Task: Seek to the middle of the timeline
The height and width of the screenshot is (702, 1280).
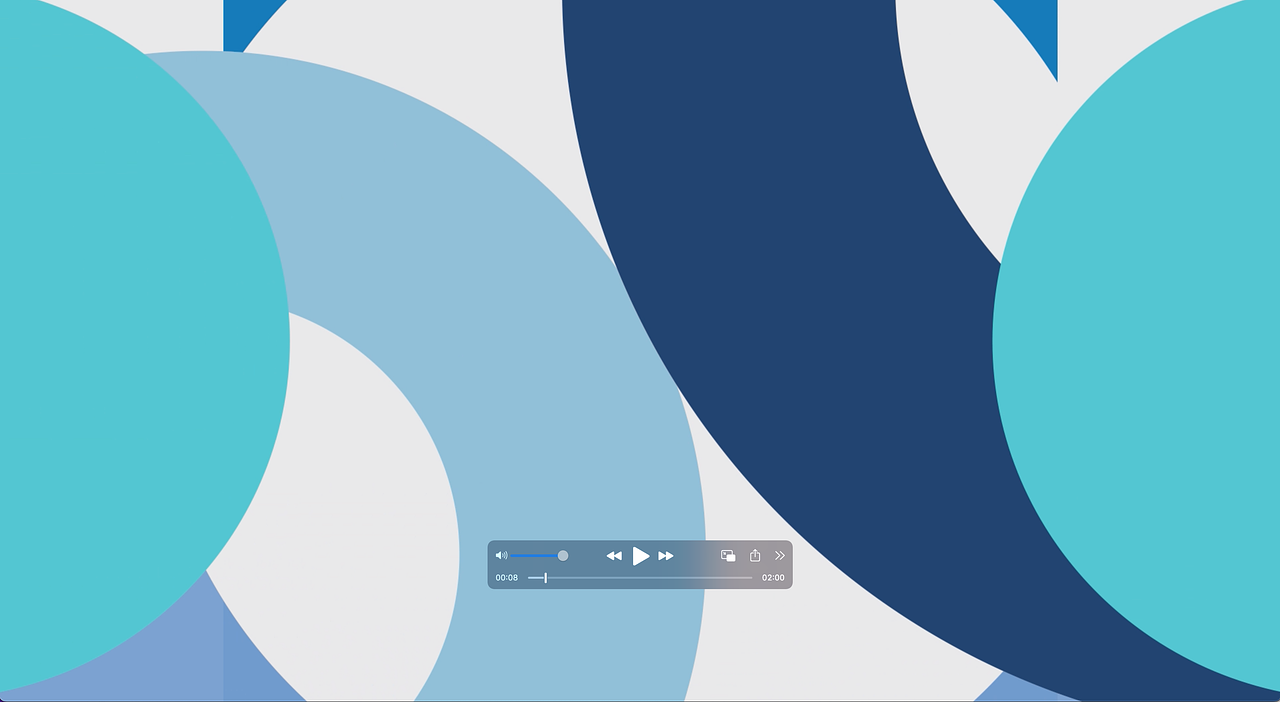Action: (x=640, y=578)
